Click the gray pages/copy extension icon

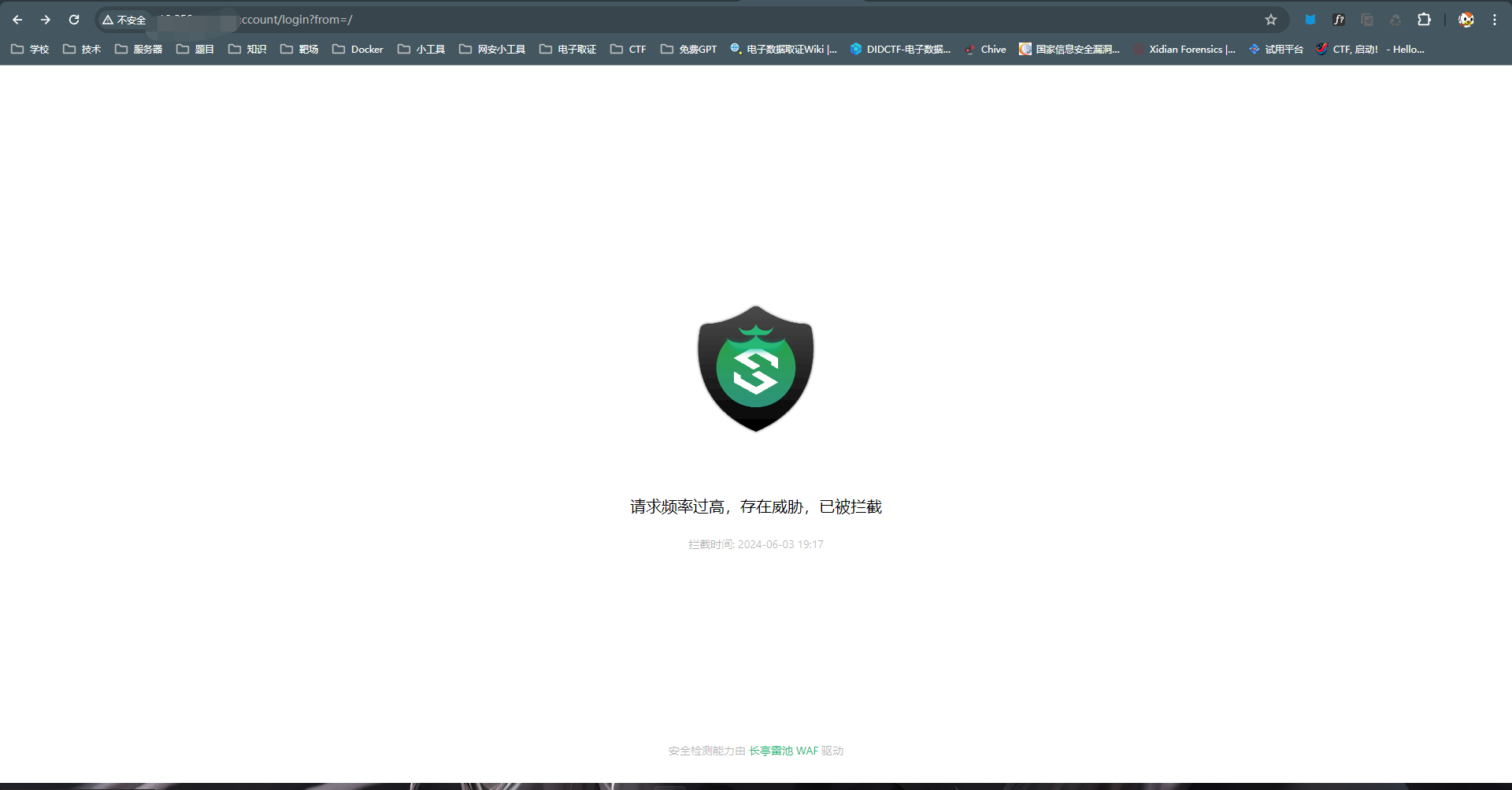click(x=1367, y=20)
